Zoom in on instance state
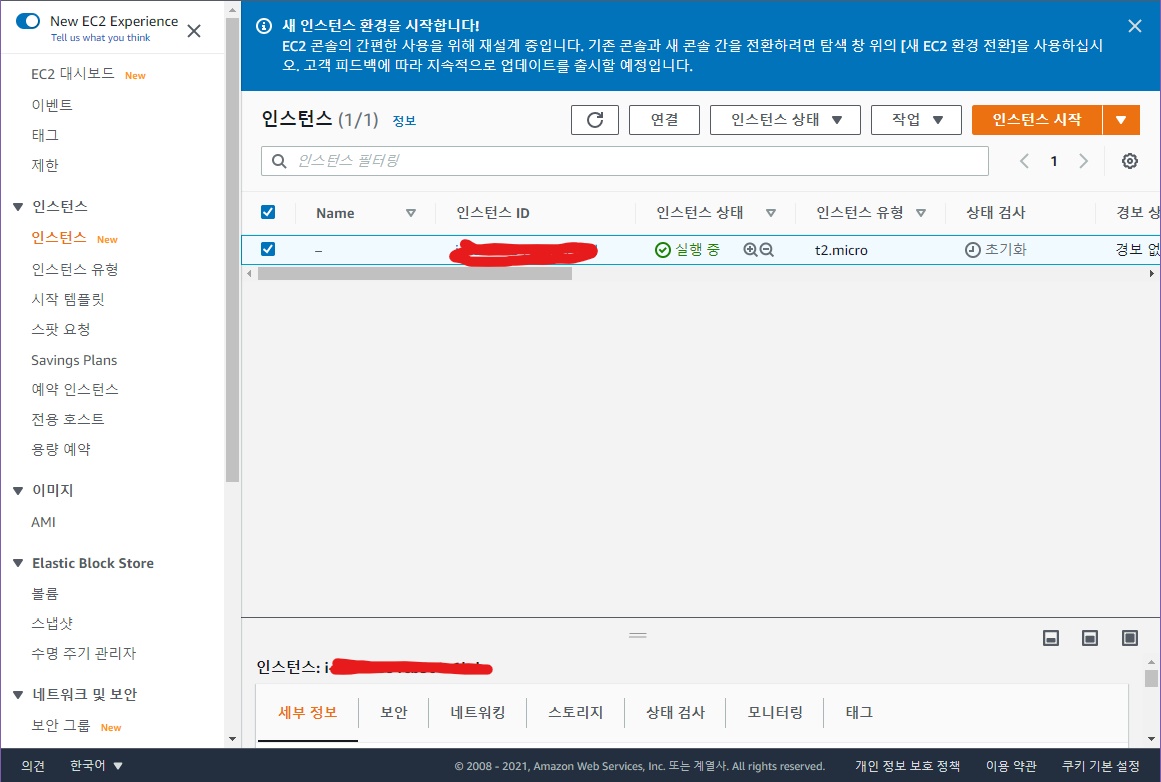 pyautogui.click(x=750, y=250)
